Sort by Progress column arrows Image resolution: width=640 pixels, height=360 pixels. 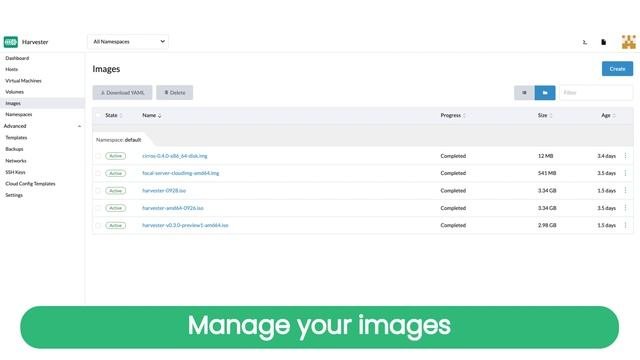[464, 116]
